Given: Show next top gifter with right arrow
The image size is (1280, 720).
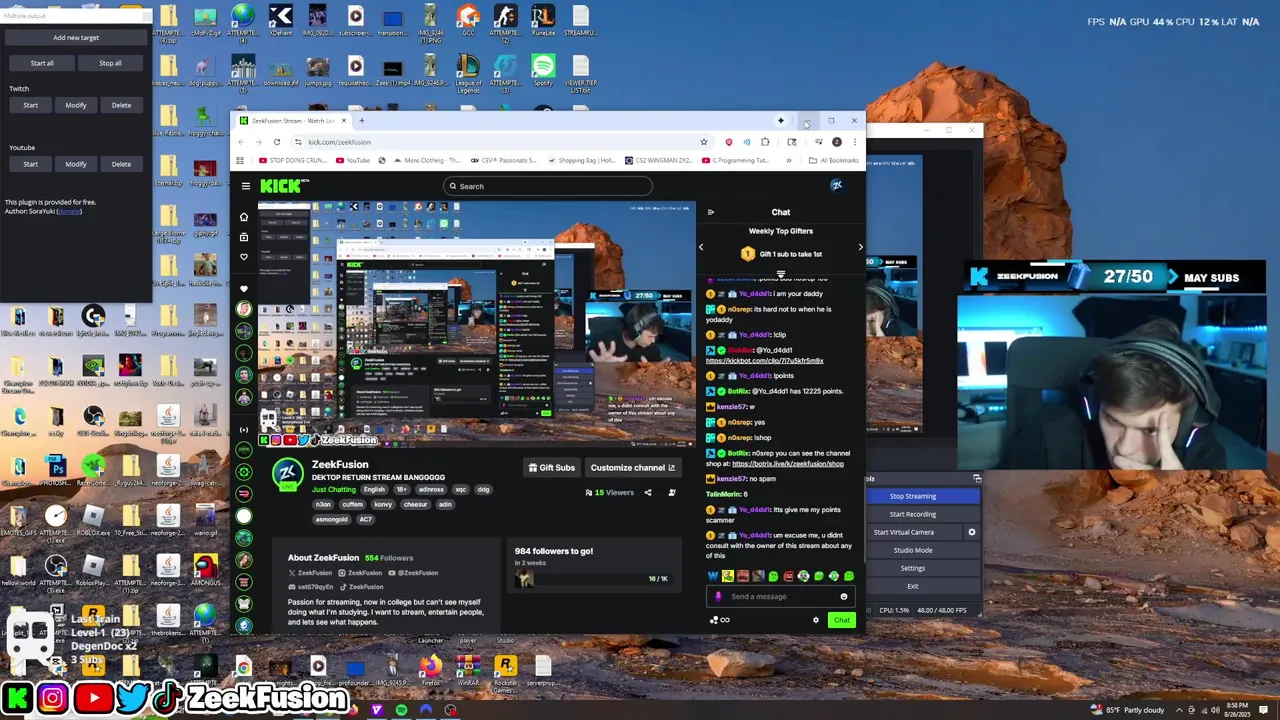Looking at the screenshot, I should click(860, 246).
